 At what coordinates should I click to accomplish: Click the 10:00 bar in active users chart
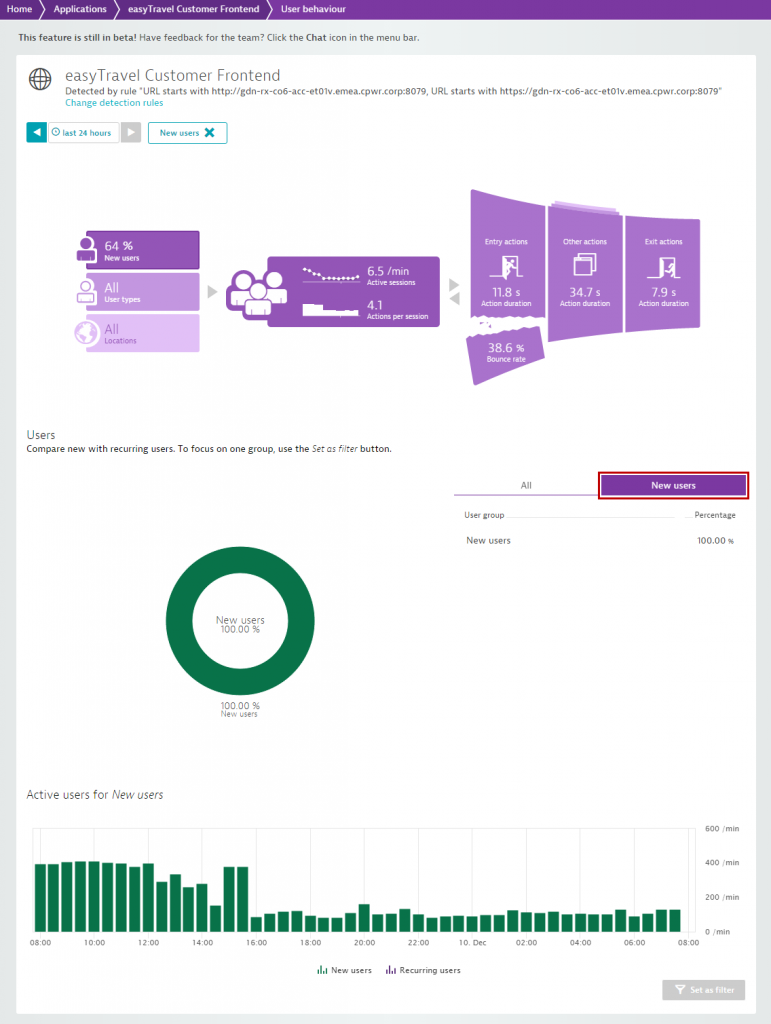pyautogui.click(x=94, y=897)
